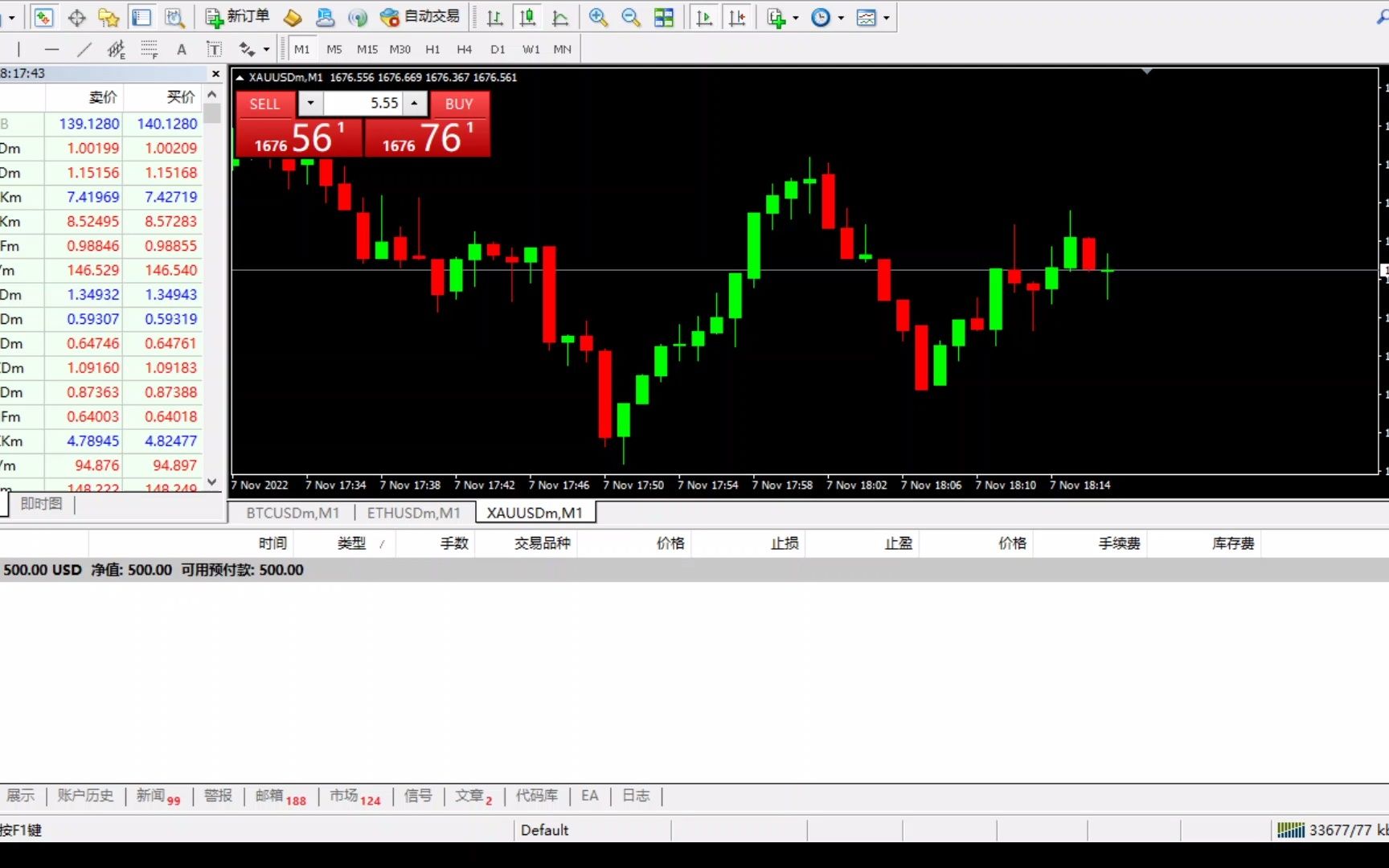
Task: Toggle 自动交易 auto trading button
Action: 420,17
